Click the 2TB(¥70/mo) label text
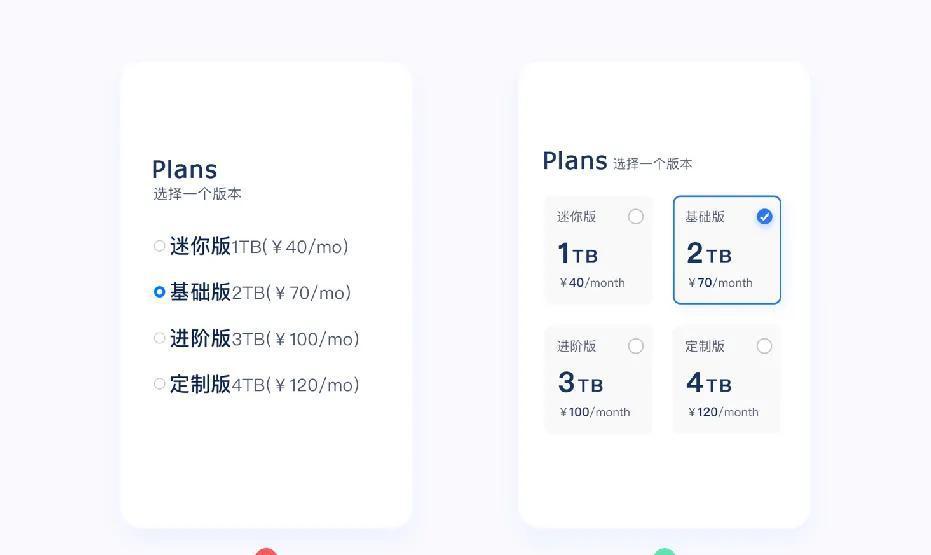The image size is (931, 555). click(x=292, y=293)
